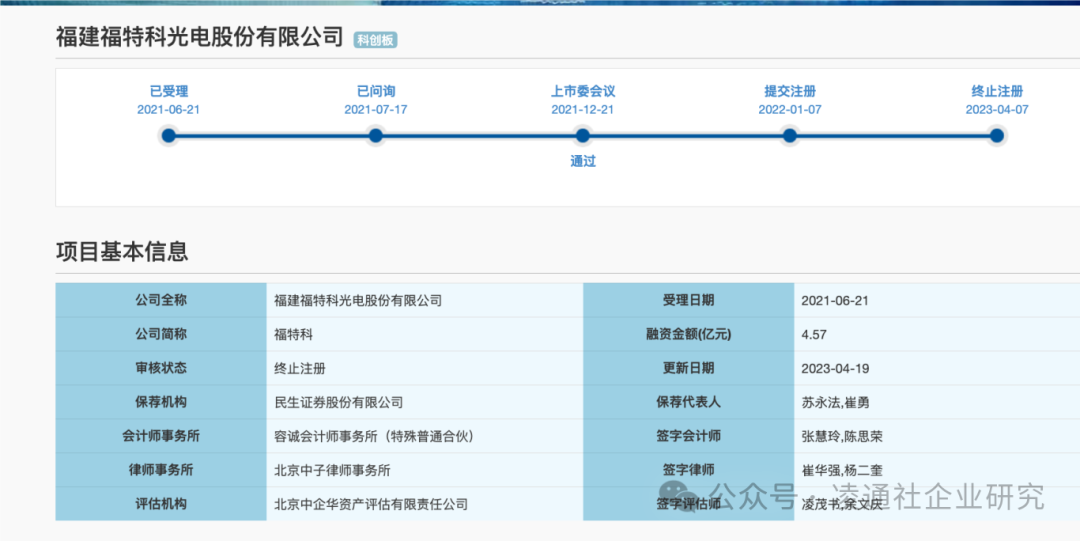Click the 签字律师 header cell
Screen dimensions: 1080x541
click(689, 470)
